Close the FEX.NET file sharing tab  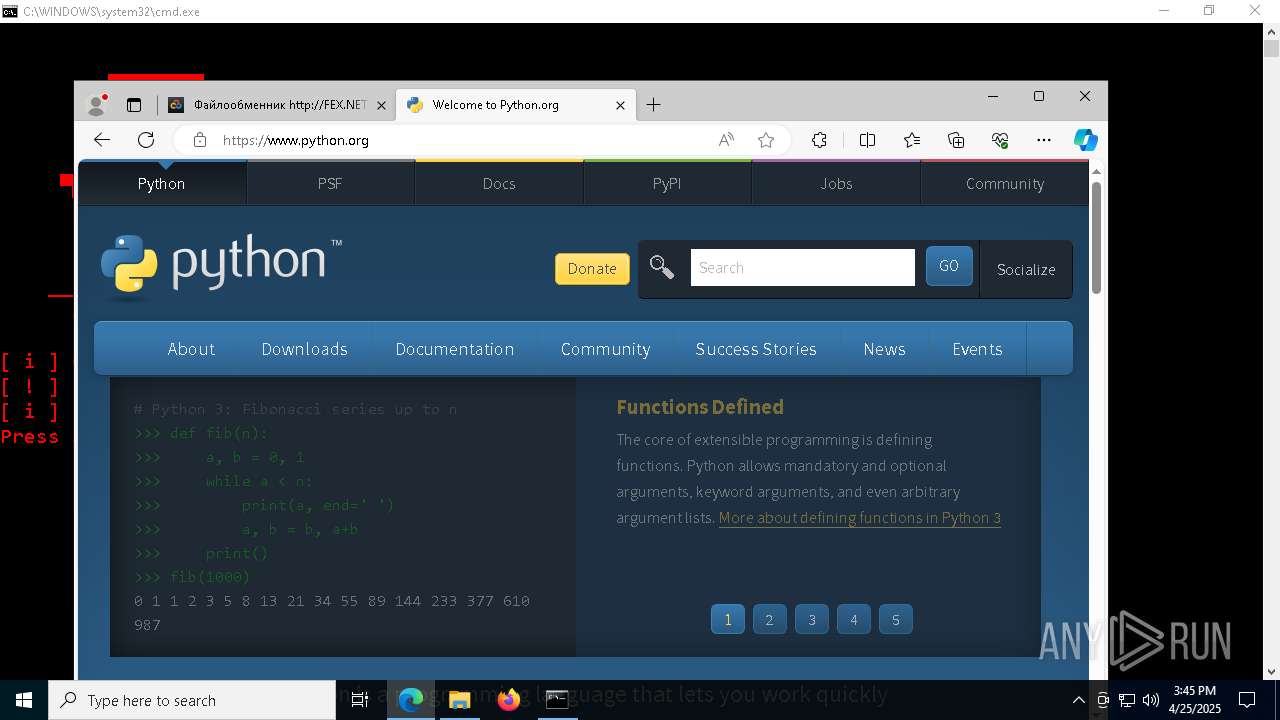click(381, 105)
